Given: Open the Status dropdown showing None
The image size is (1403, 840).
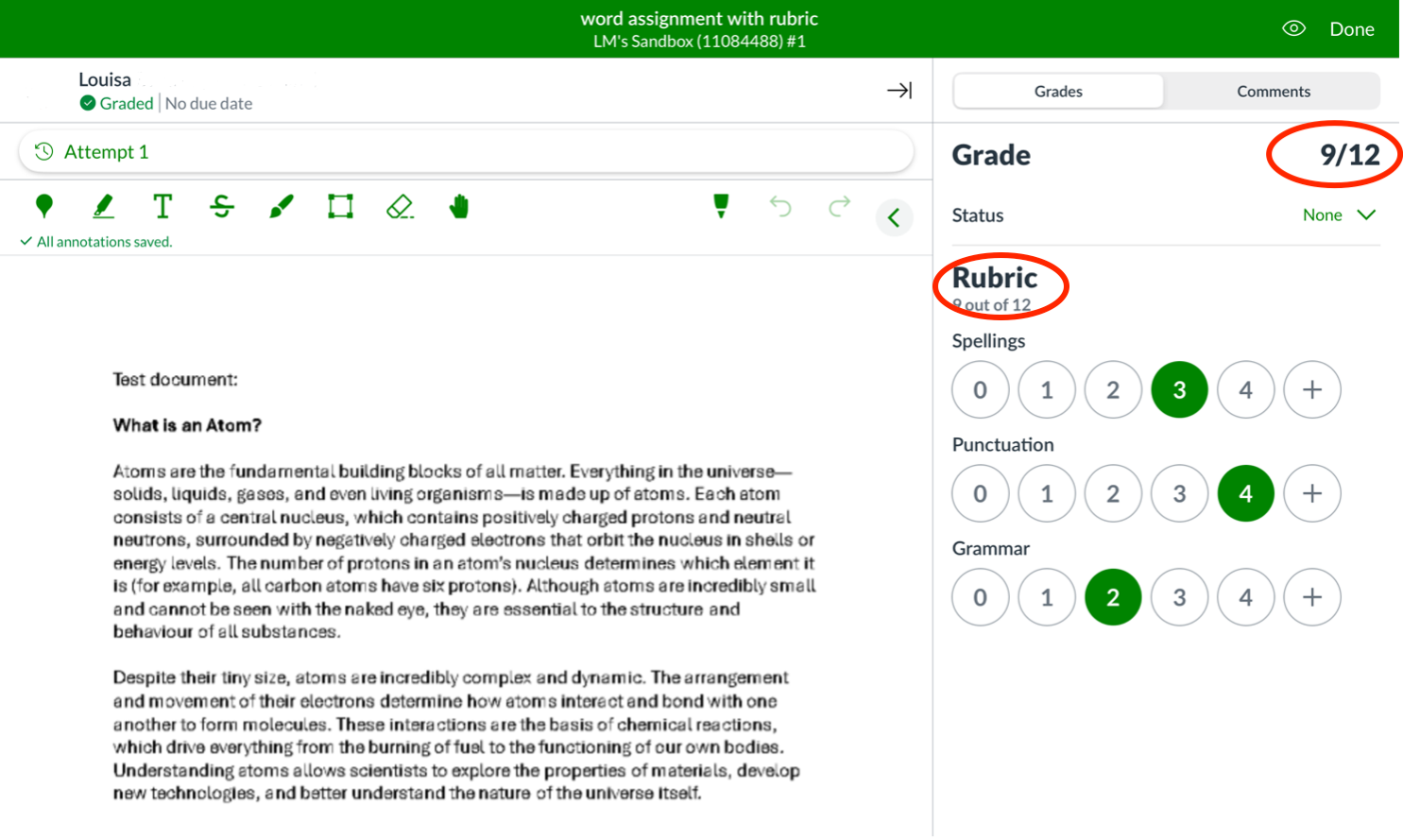Looking at the screenshot, I should (1338, 215).
